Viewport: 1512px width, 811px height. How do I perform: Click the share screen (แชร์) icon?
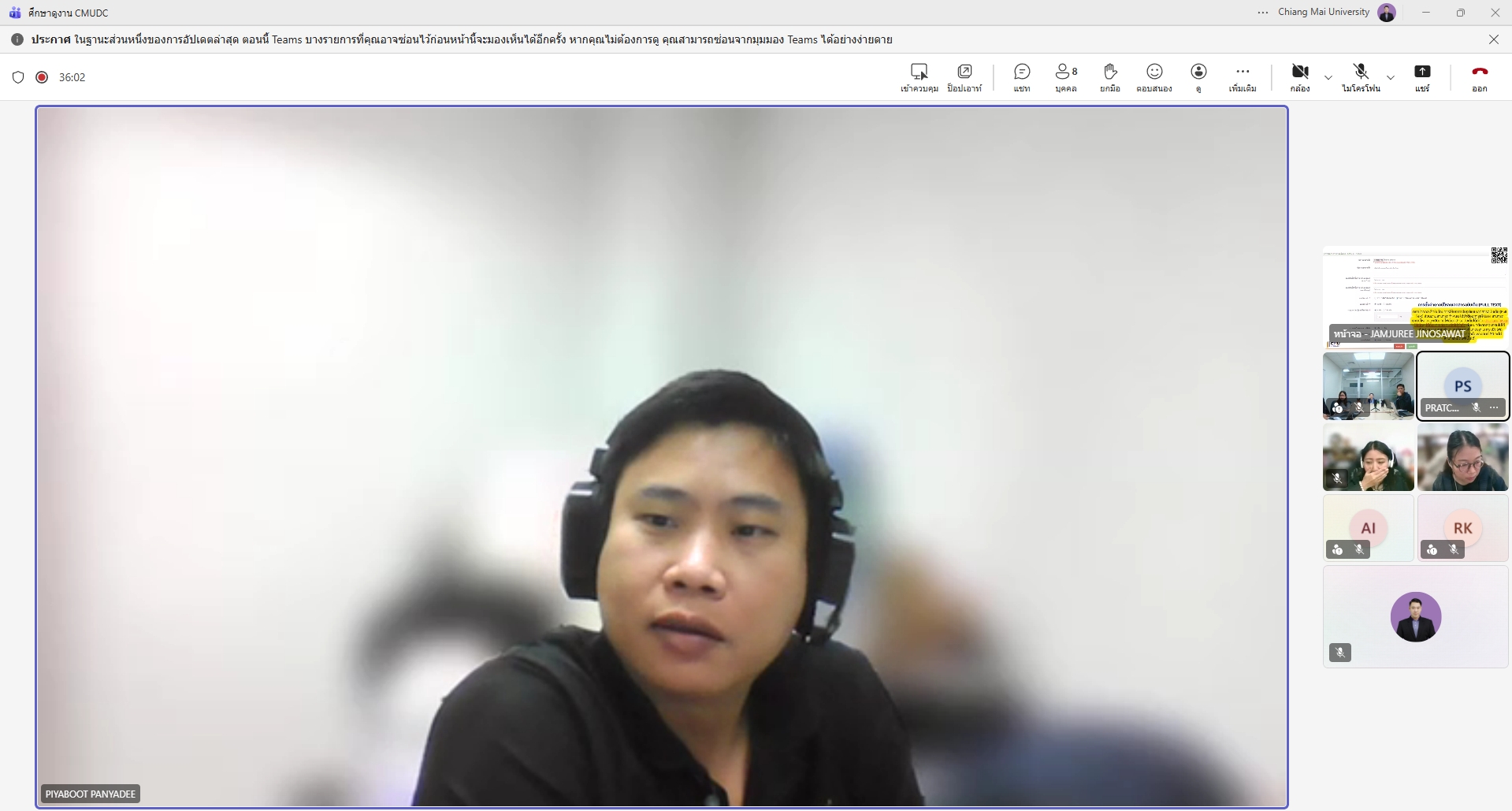point(1422,77)
